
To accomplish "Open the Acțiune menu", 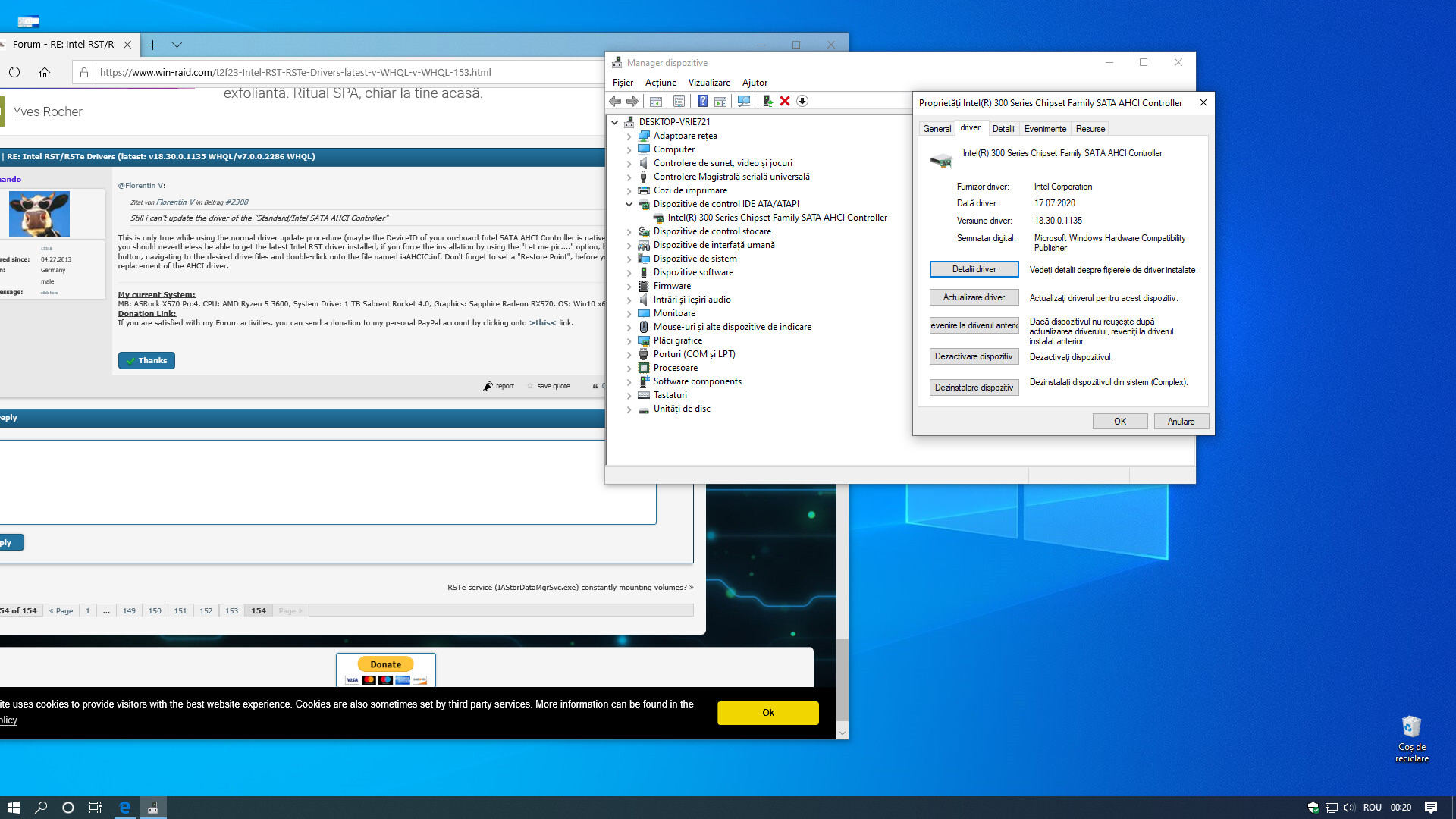I will click(661, 83).
